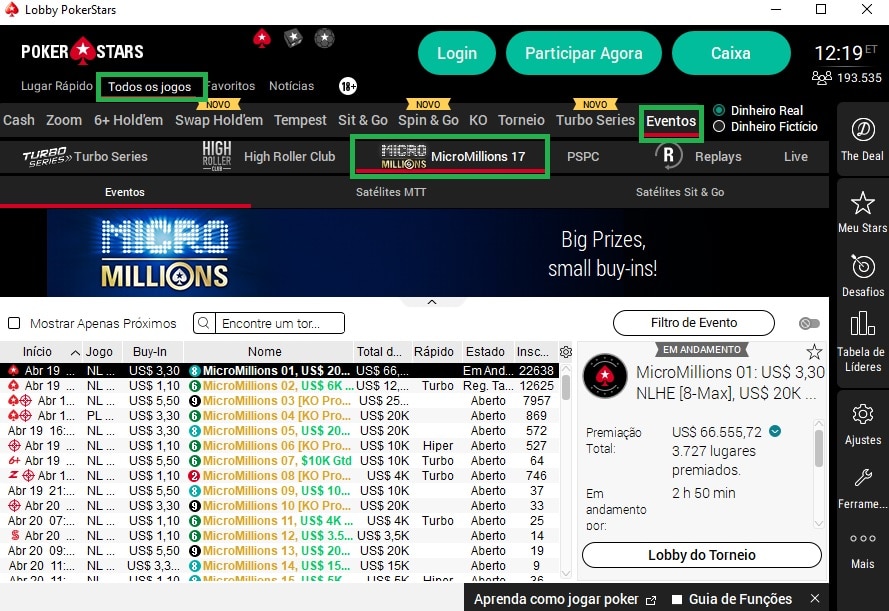Open PSPC tab
Screen dimensions: 889x611
click(583, 156)
